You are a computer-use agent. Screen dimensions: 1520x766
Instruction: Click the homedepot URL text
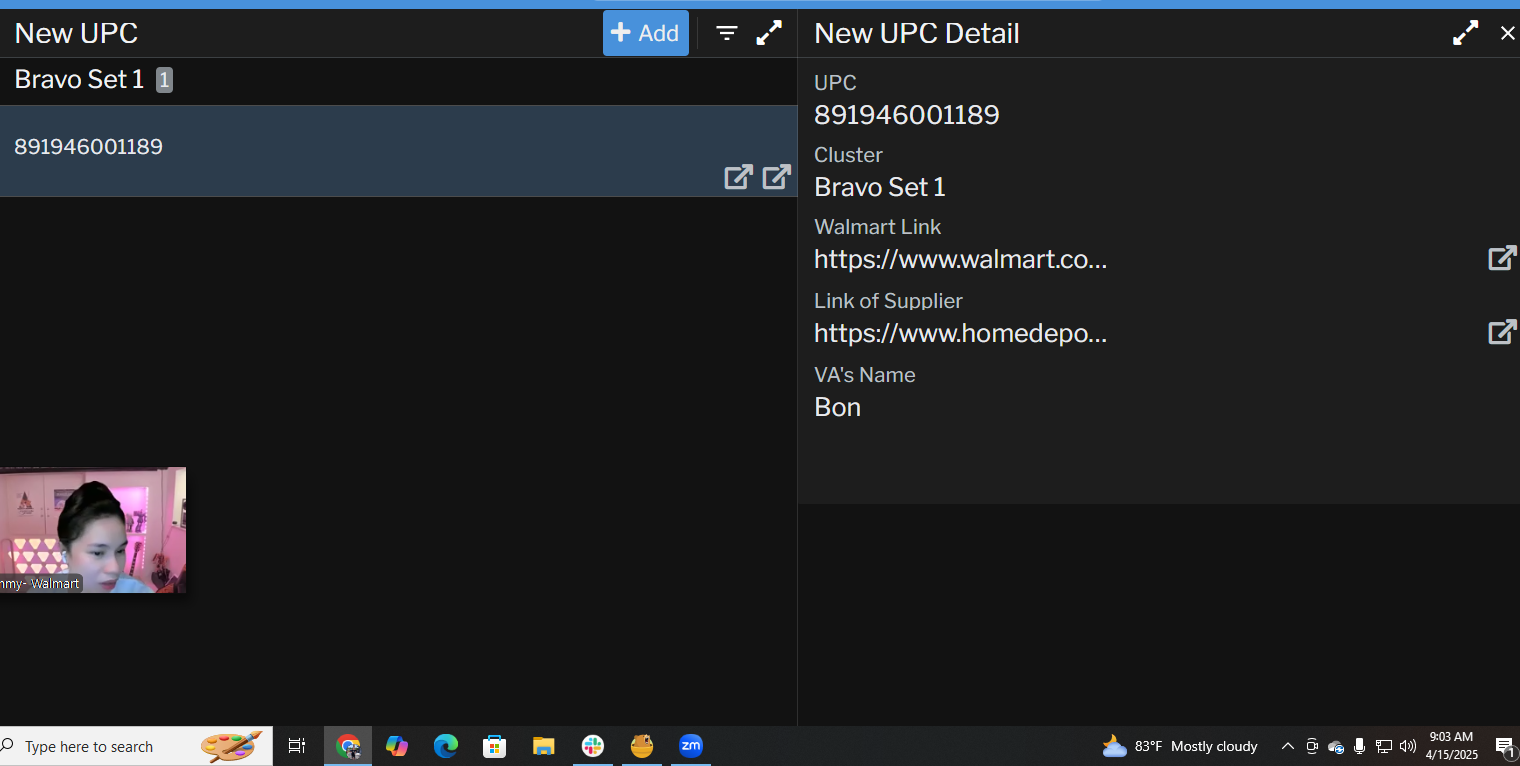[x=960, y=334]
